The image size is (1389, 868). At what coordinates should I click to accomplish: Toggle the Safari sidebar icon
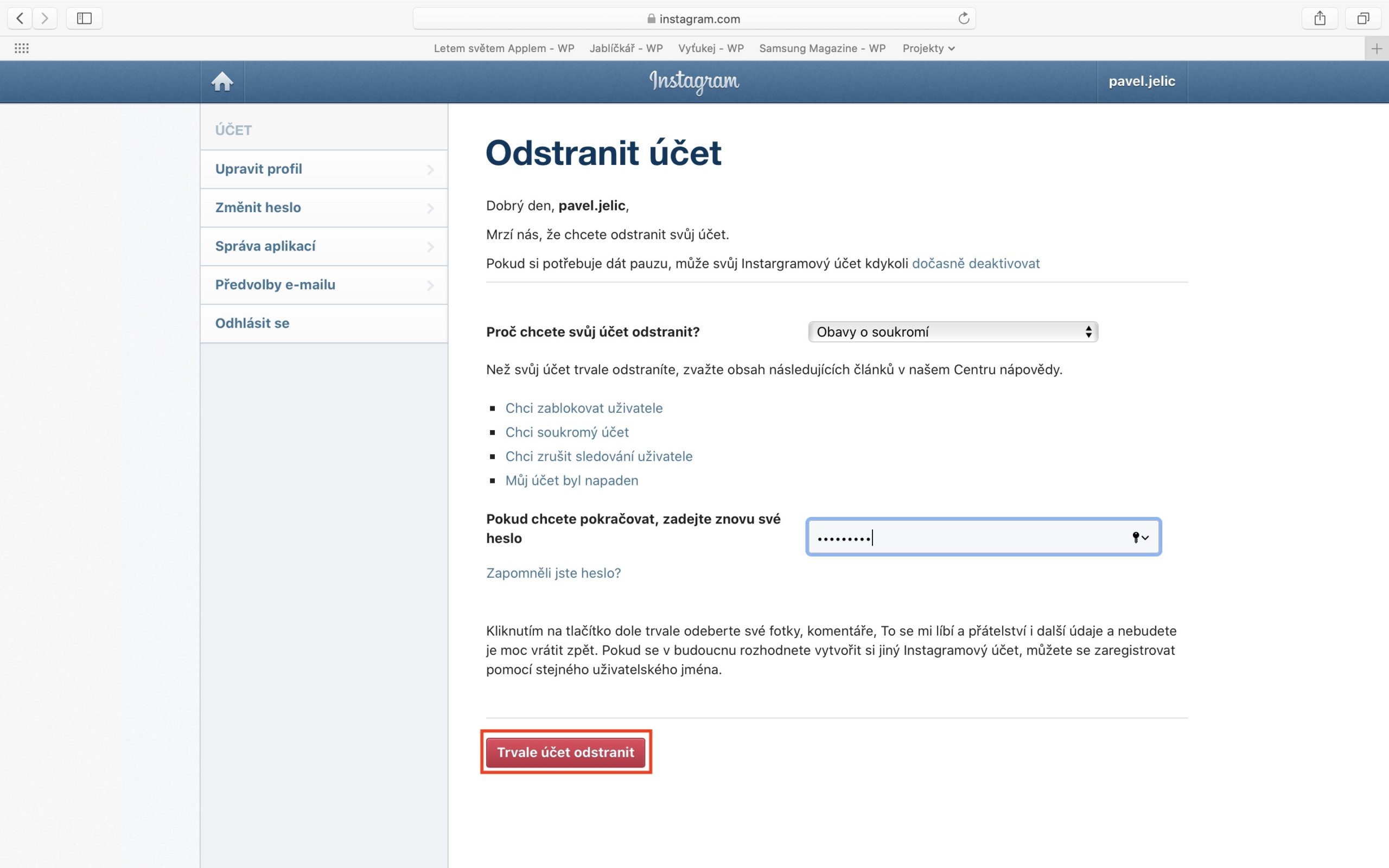point(85,18)
